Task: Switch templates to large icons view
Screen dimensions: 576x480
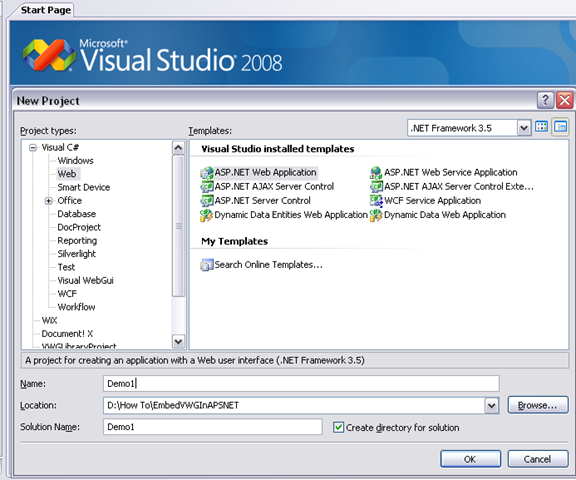Action: tap(541, 127)
